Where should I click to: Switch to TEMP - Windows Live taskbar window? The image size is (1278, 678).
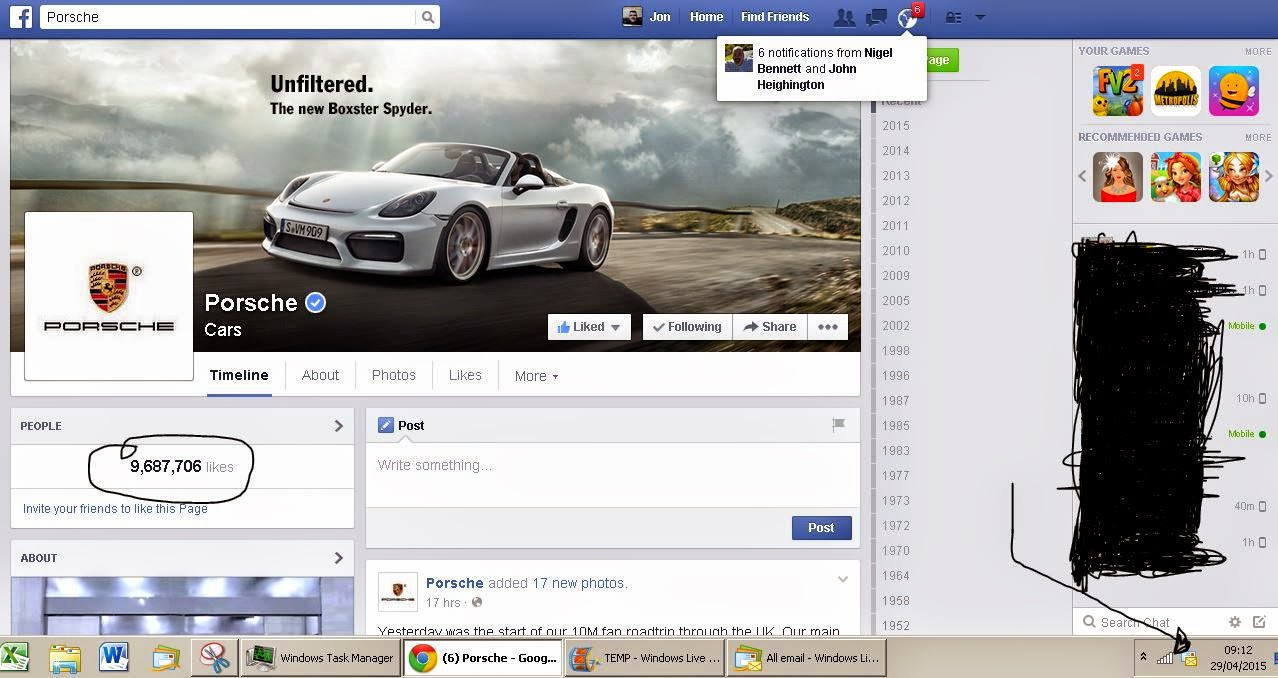coord(645,657)
